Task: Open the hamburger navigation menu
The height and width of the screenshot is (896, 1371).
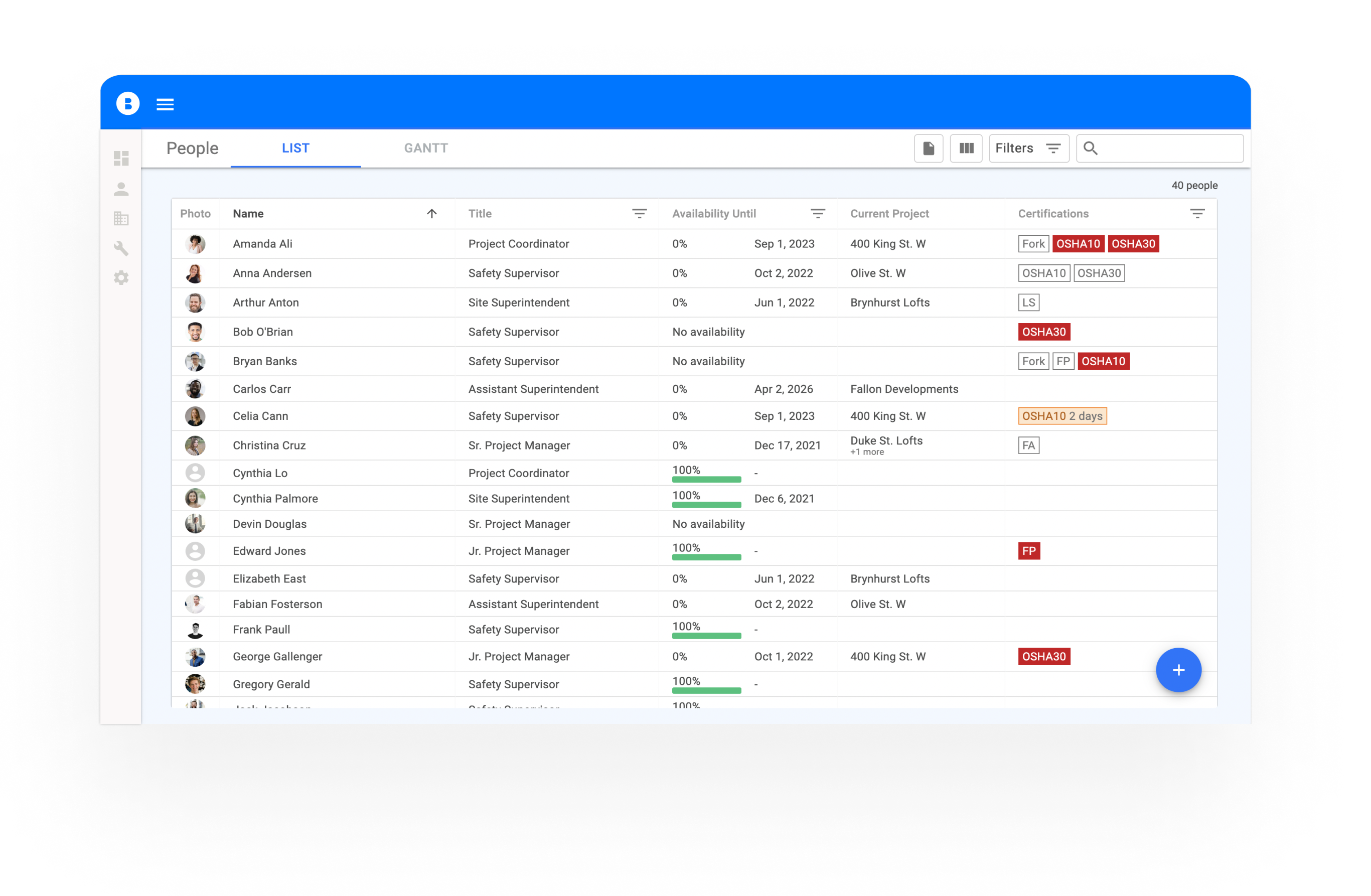Action: 166,104
